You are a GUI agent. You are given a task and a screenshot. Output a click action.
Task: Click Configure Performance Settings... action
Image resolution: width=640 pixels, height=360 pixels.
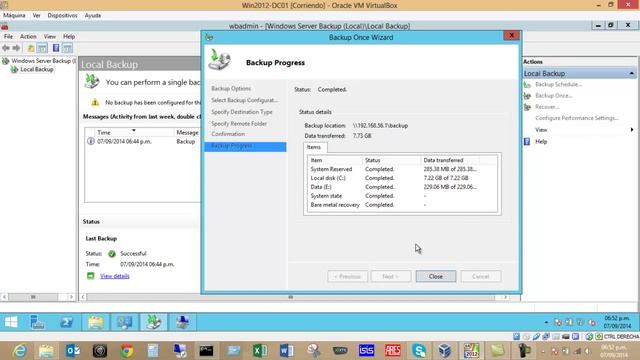(x=577, y=118)
